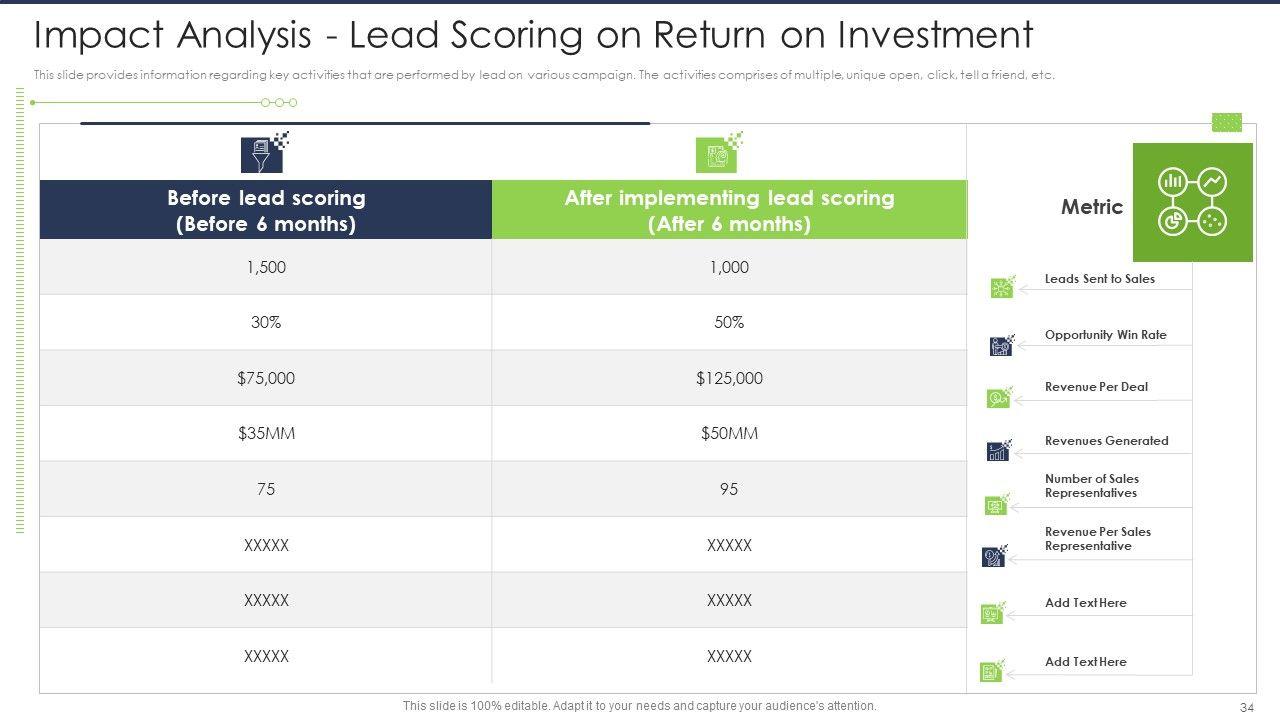Click the icon beside Revenue Per Deal
Viewport: 1280px width, 720px height.
coord(999,398)
